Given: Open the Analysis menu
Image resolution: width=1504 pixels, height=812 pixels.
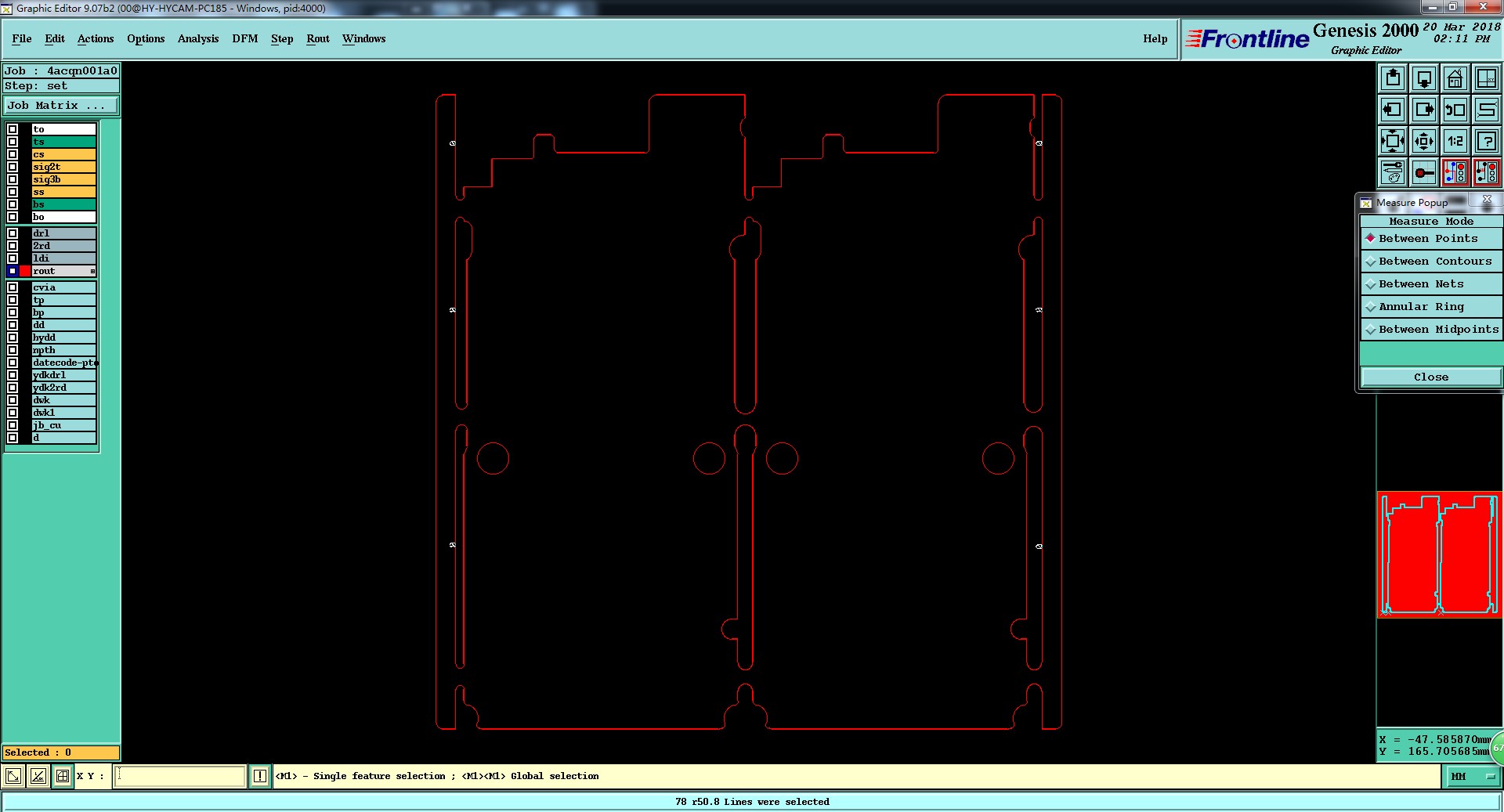Looking at the screenshot, I should point(198,38).
